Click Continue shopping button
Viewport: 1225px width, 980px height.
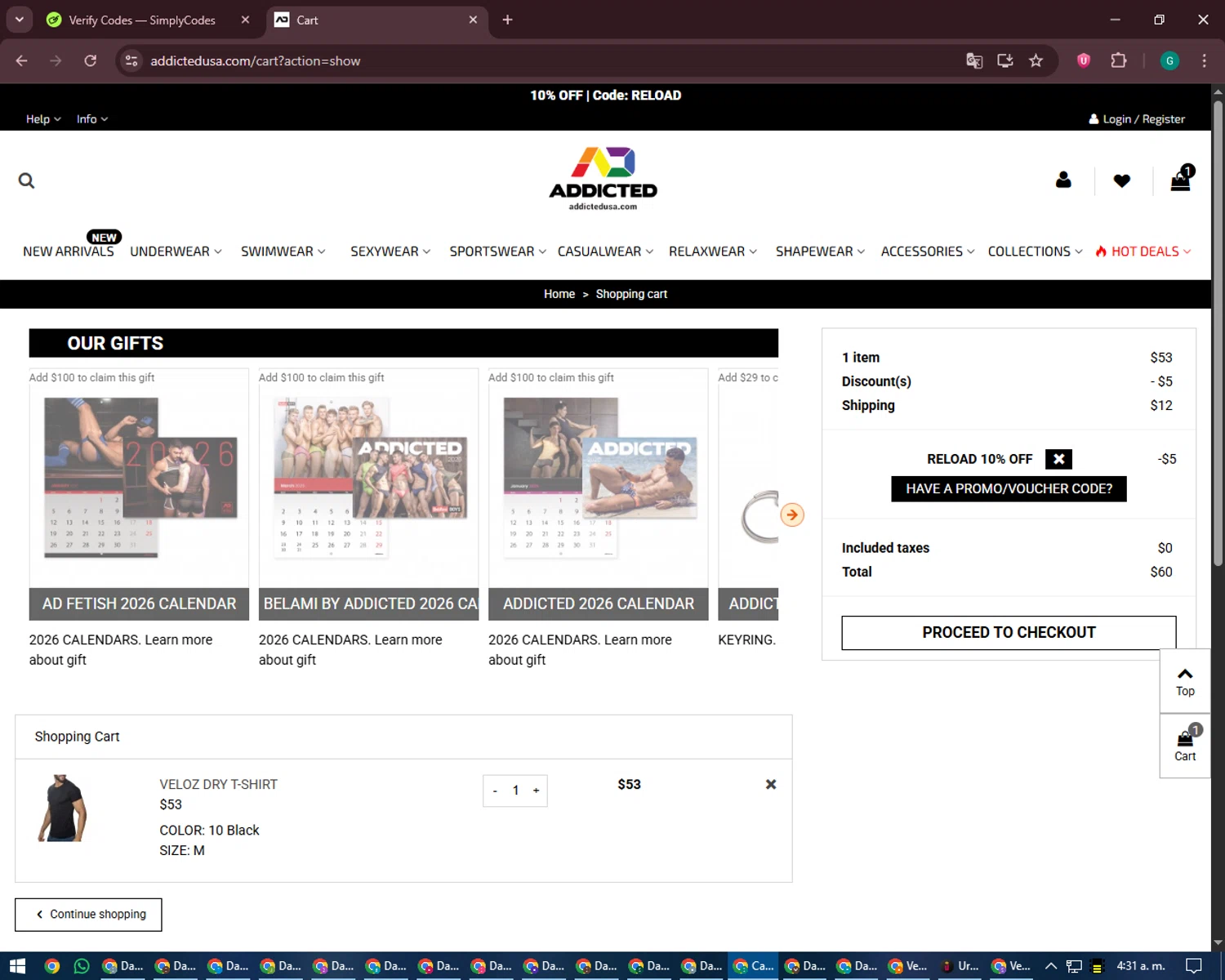[88, 915]
